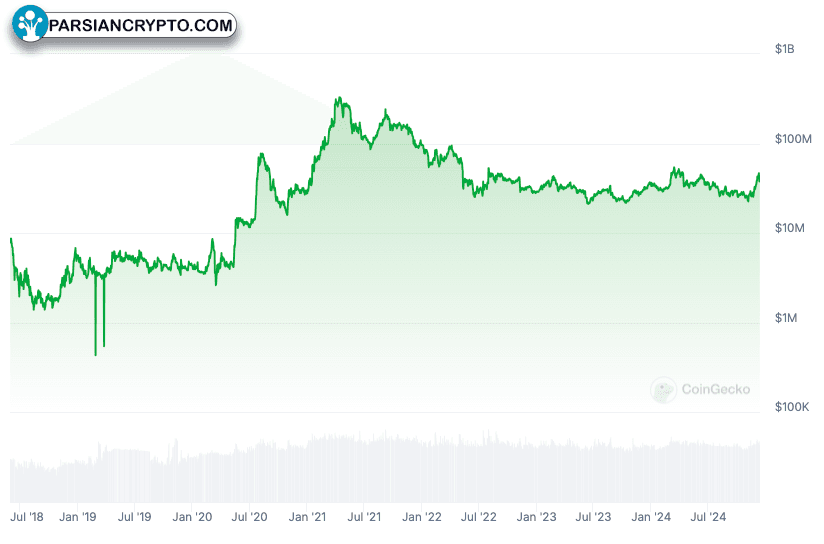Click the 2021 all-time peak on chart line
The width and height of the screenshot is (824, 544).
339,98
